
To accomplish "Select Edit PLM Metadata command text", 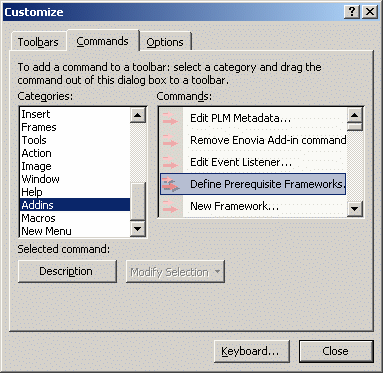I will click(240, 118).
